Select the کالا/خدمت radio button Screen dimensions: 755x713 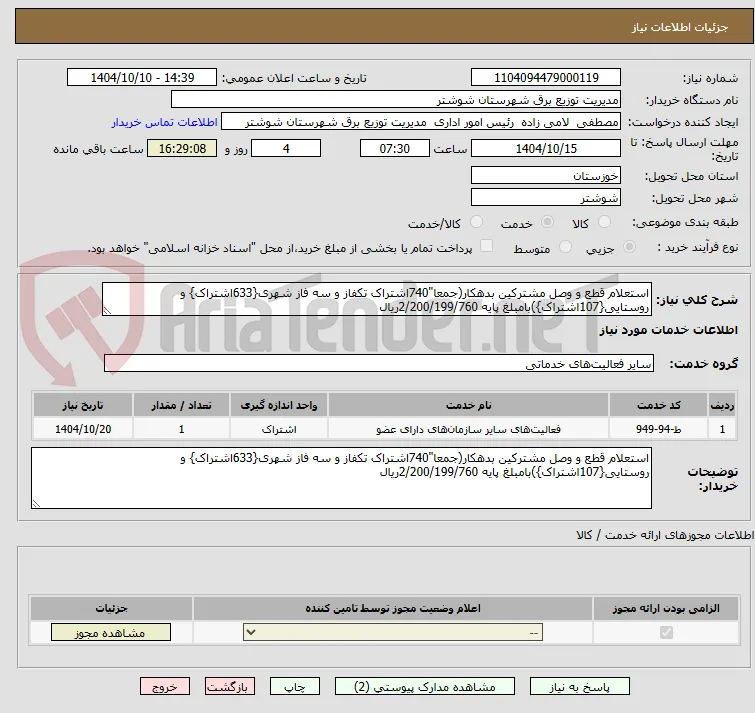point(476,222)
